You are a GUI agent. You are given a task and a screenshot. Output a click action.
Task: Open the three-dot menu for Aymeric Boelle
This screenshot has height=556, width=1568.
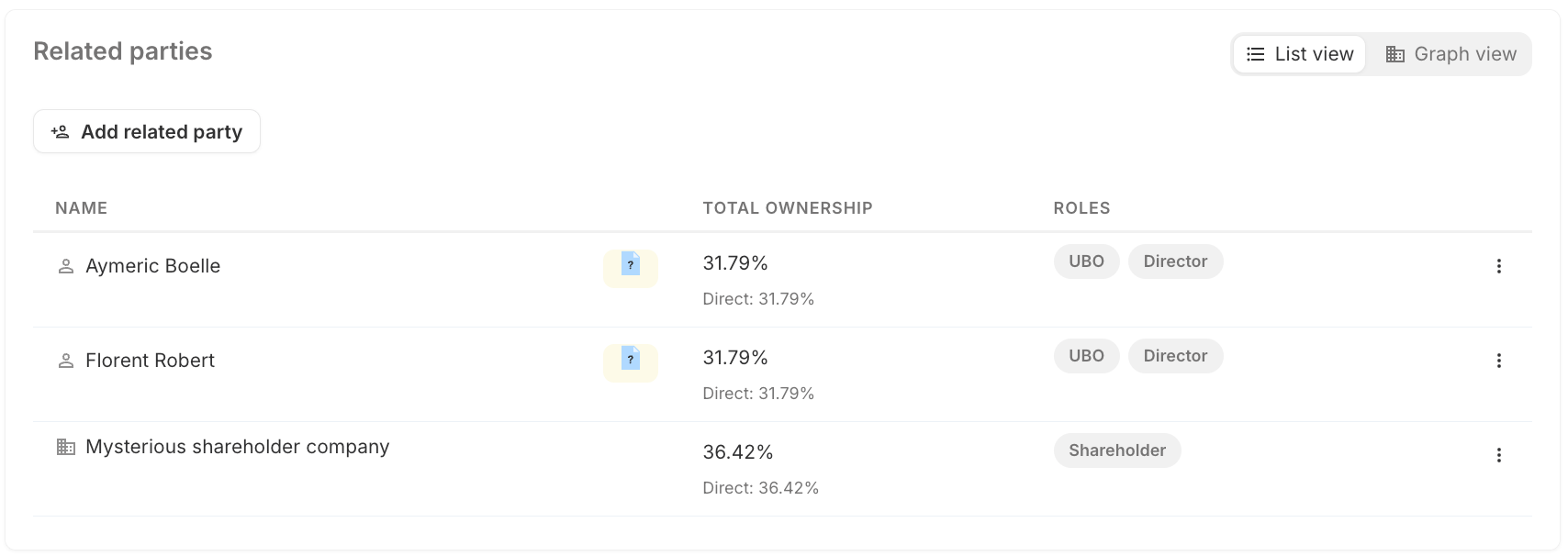1498,266
